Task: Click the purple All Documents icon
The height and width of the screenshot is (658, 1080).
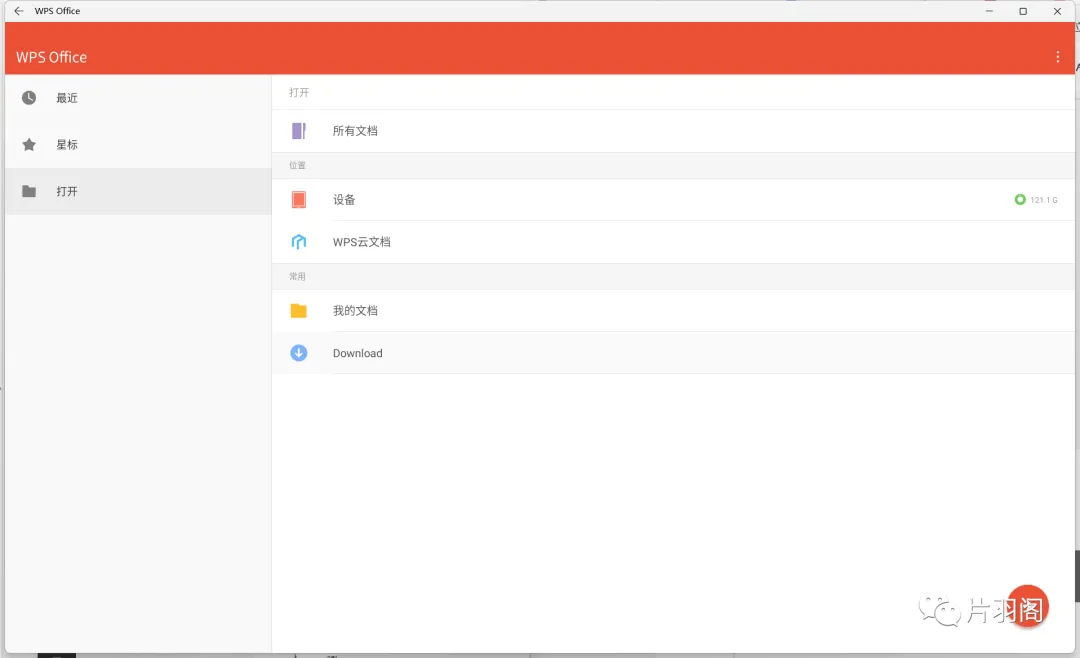Action: point(298,131)
